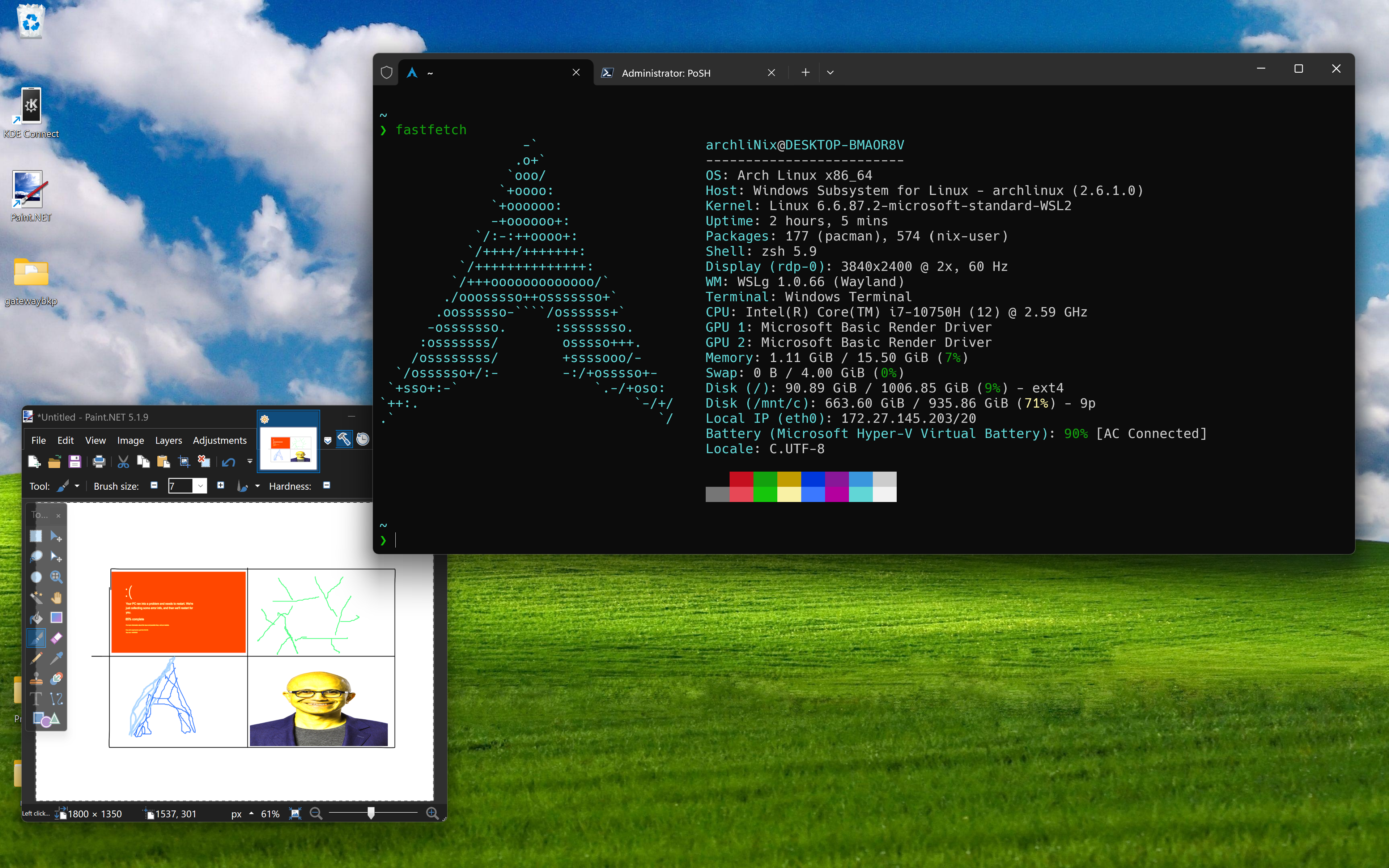Increase brush size with plus button
Viewport: 1389px width, 868px height.
click(x=220, y=486)
